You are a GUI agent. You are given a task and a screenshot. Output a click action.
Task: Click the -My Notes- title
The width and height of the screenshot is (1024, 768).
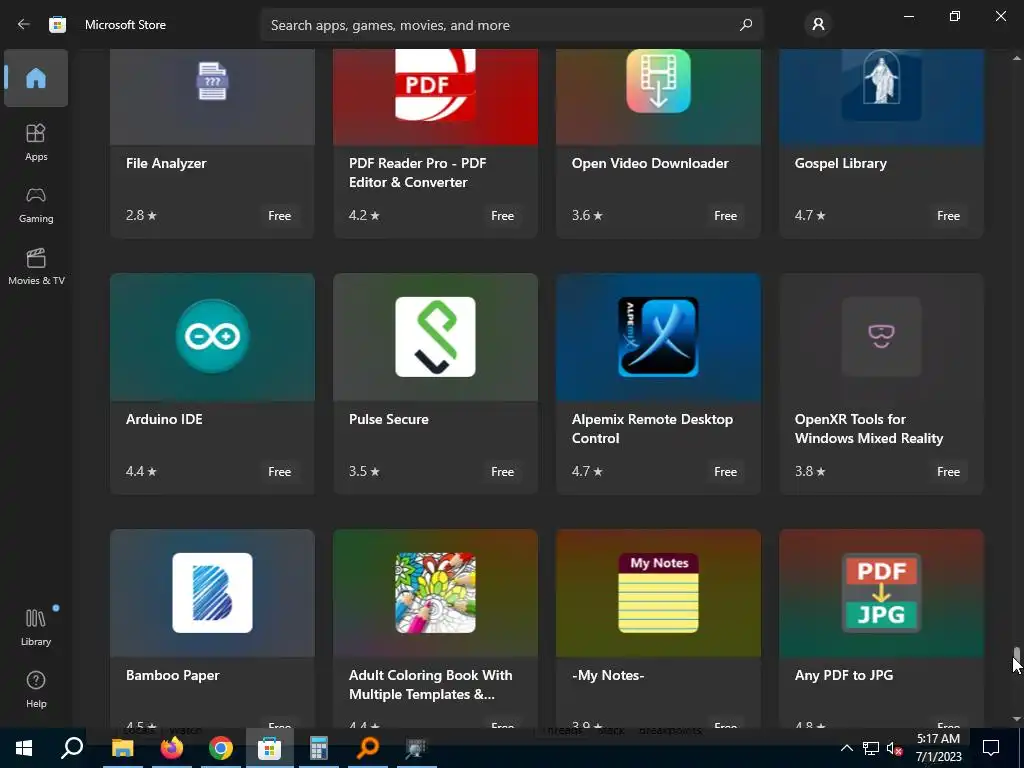608,675
